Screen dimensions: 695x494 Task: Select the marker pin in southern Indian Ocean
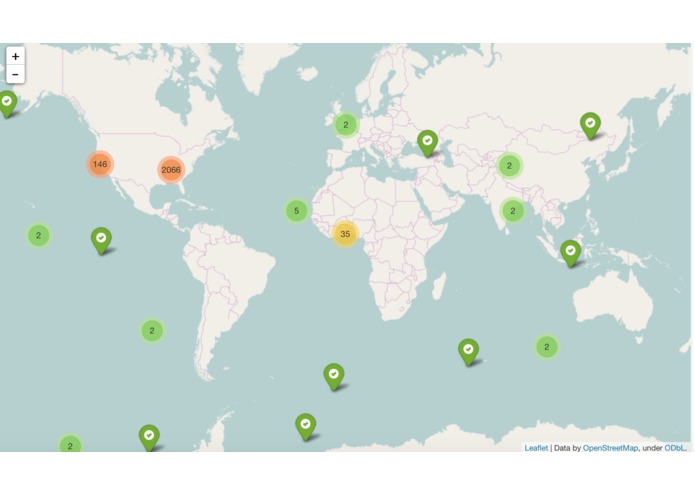coord(469,352)
